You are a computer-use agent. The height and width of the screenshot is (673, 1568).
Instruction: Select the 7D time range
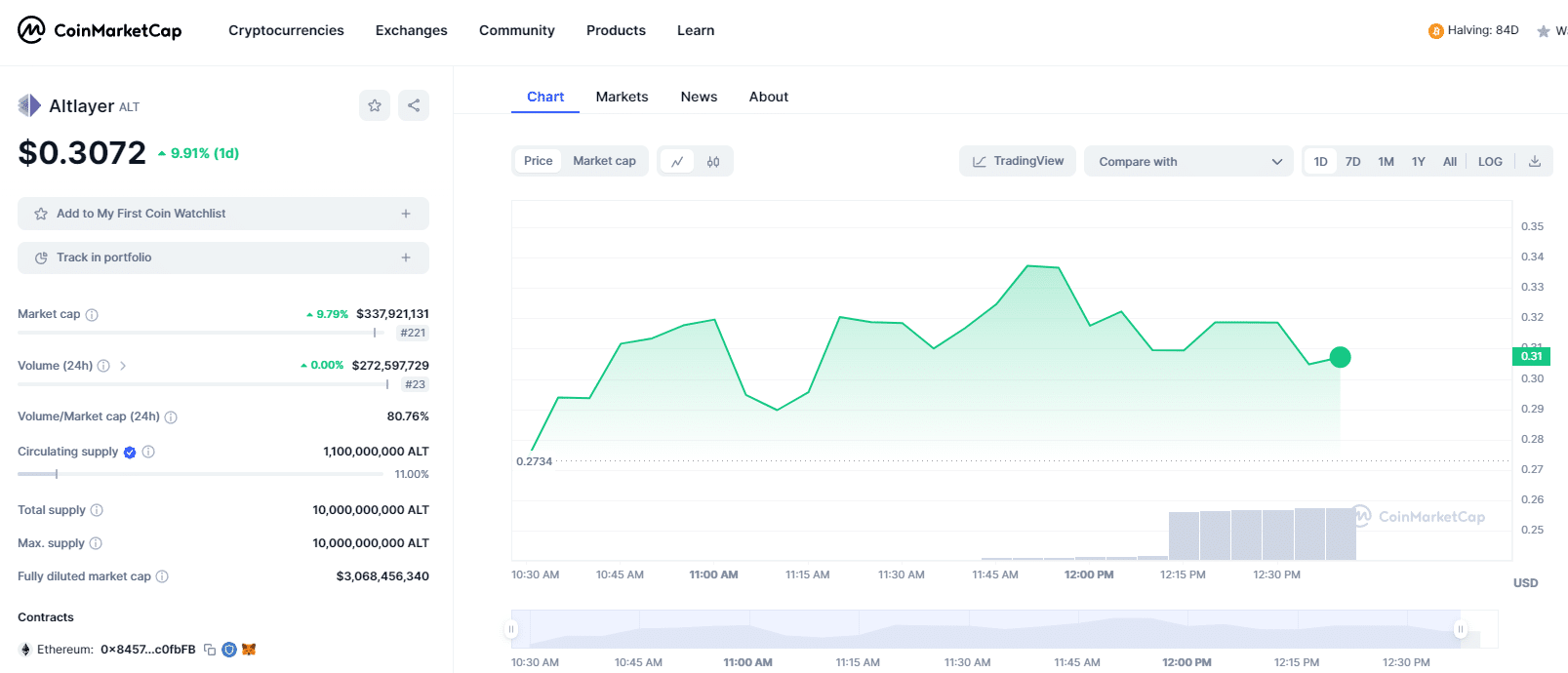1352,162
